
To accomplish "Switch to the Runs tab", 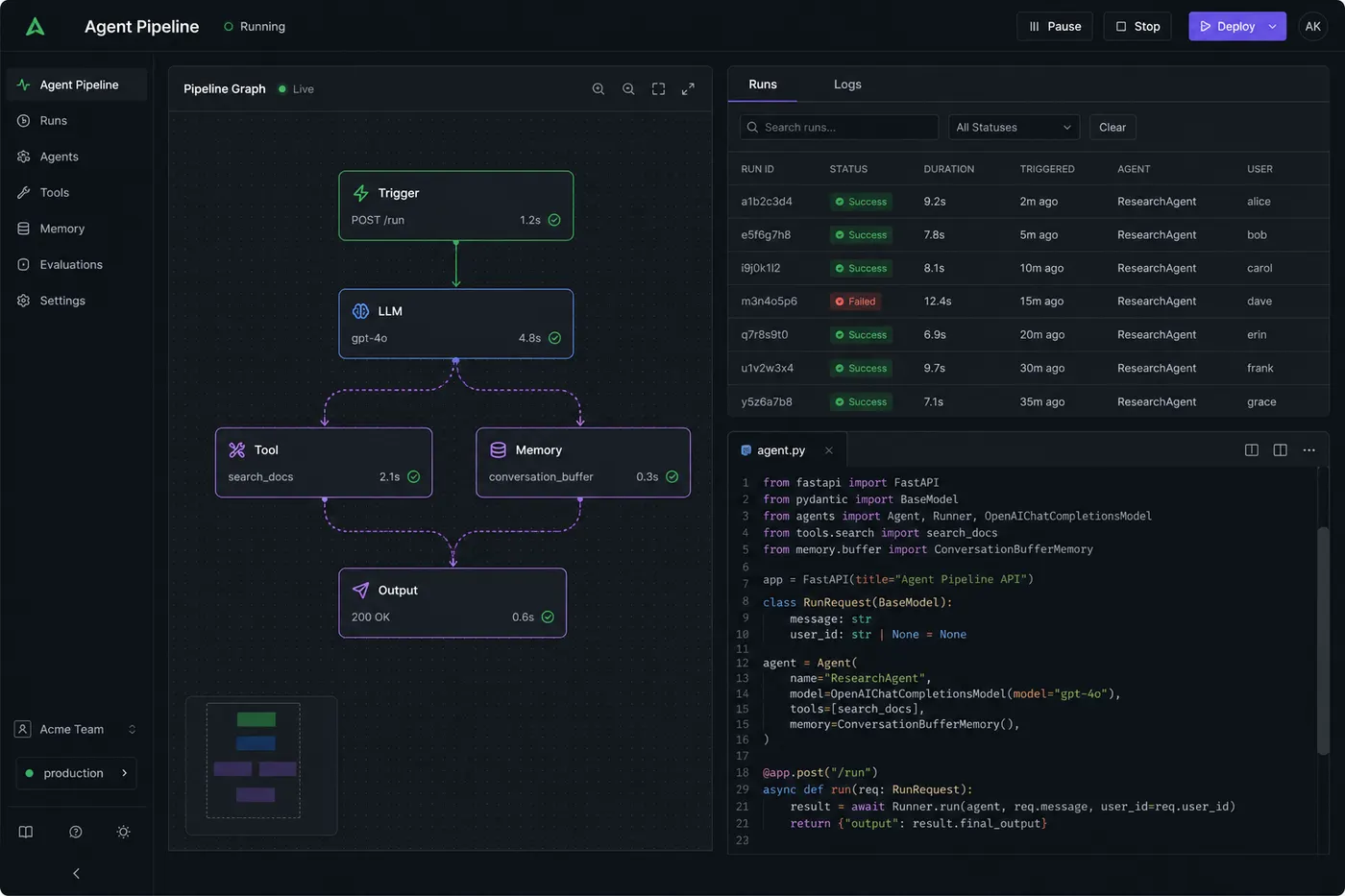I will (x=763, y=85).
